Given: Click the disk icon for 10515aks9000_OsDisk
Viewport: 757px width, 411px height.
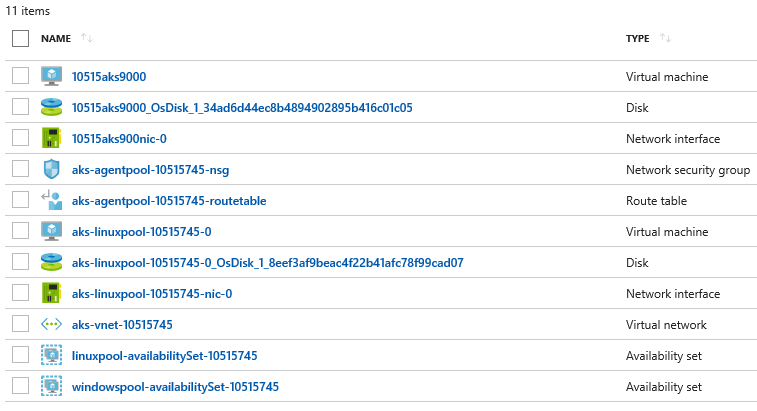Looking at the screenshot, I should pos(51,107).
